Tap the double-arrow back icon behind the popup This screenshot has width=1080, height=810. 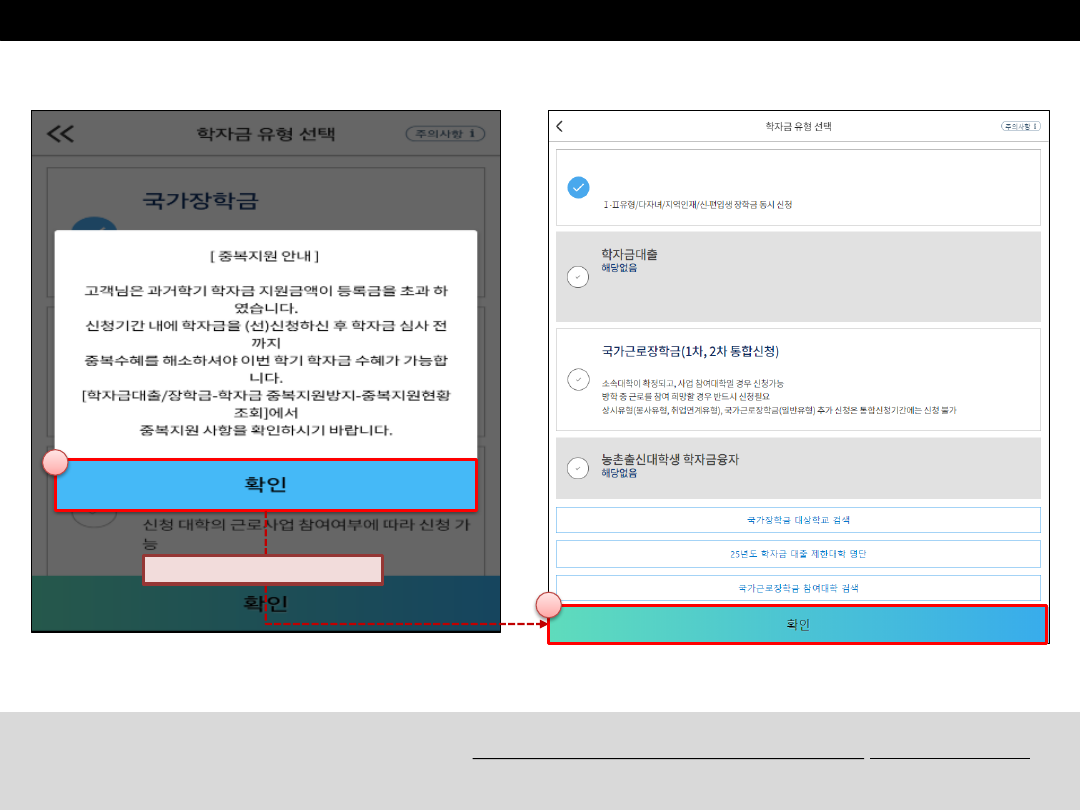(61, 134)
